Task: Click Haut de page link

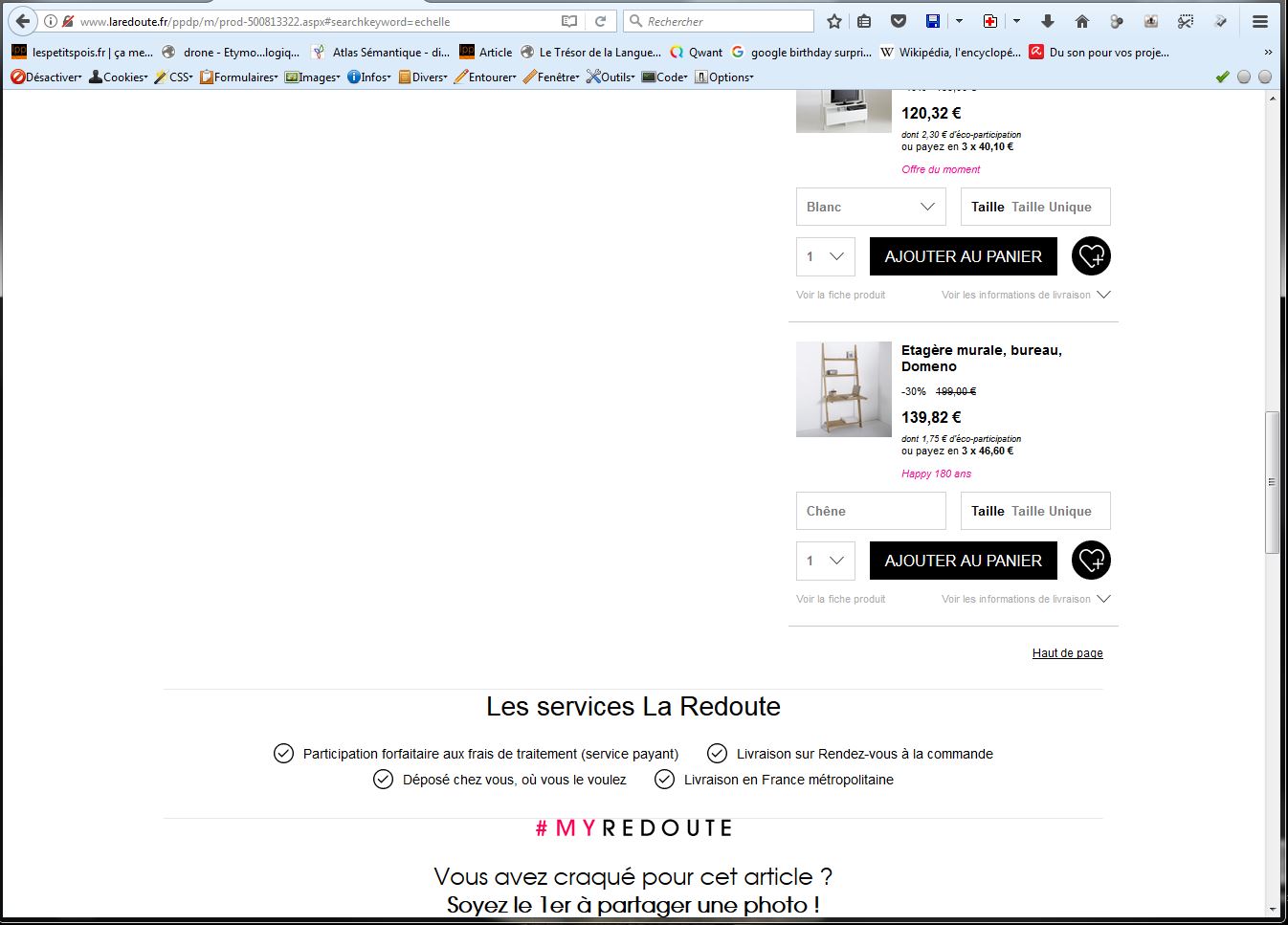Action: (1067, 653)
